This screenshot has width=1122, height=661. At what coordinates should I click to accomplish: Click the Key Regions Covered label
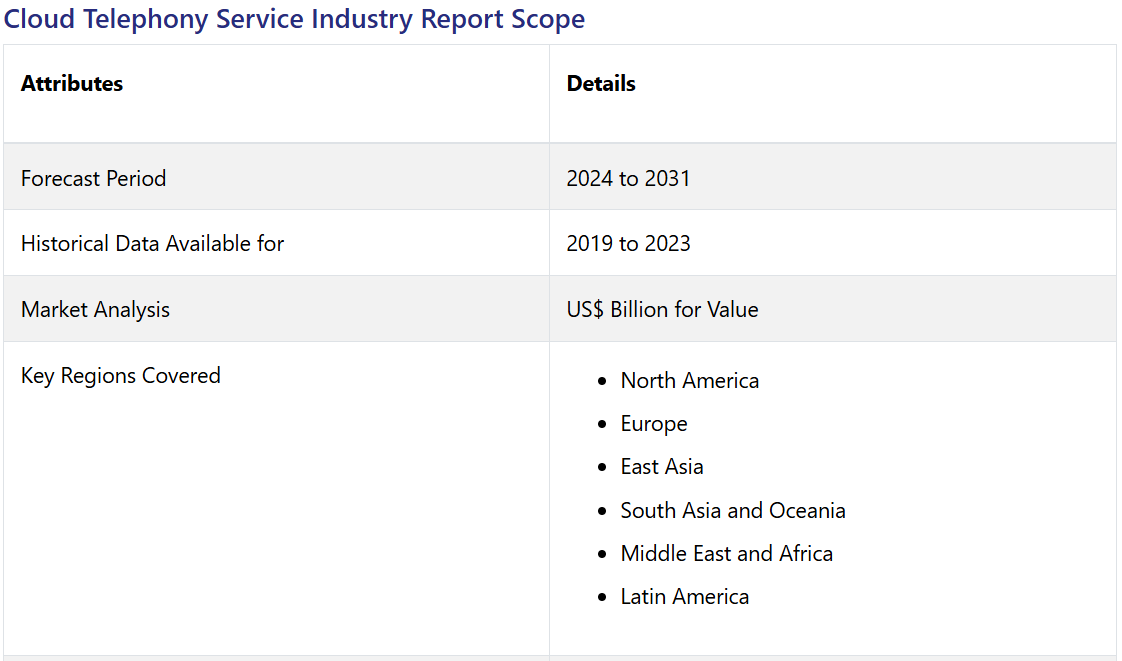pos(121,376)
